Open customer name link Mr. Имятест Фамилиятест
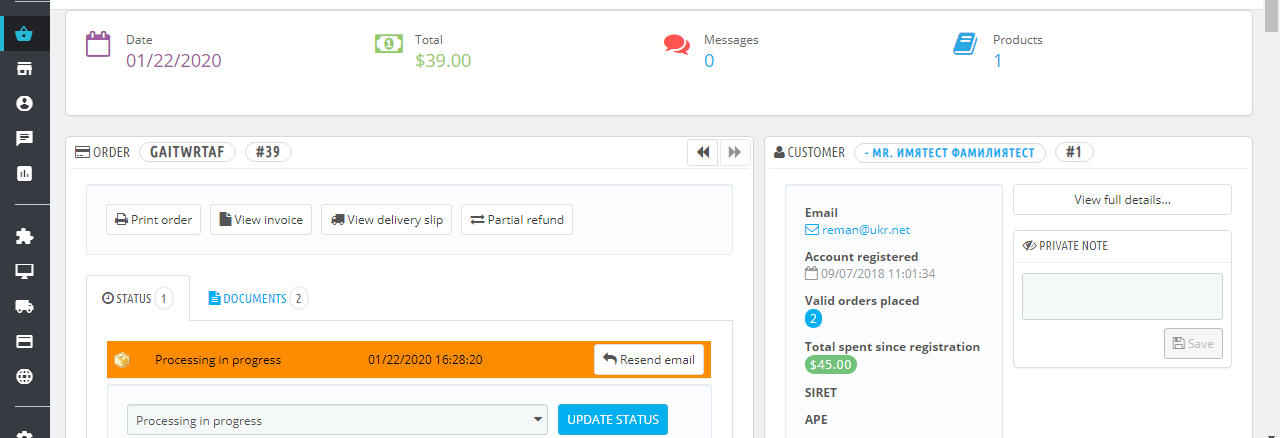 [950, 152]
